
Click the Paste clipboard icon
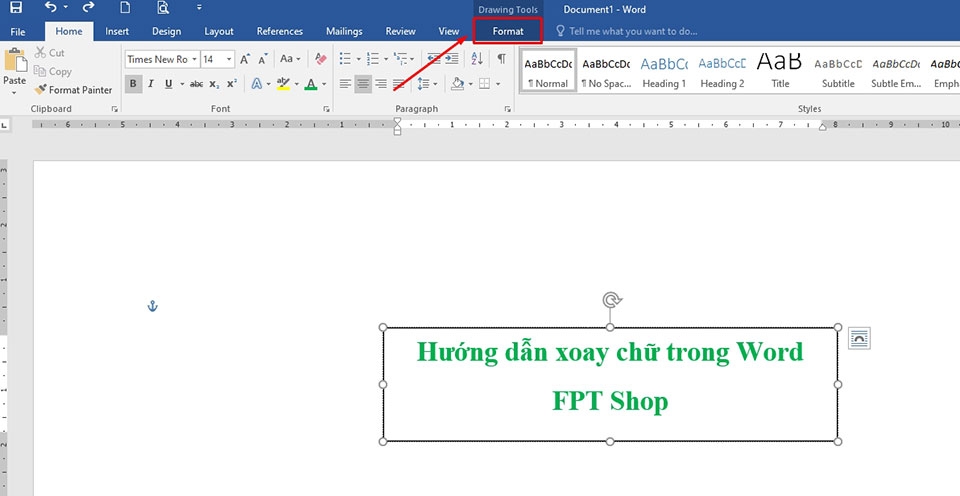click(15, 61)
